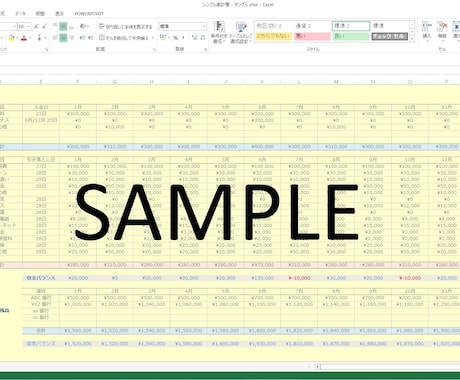Click the Increase Decimal icon
The height and width of the screenshot is (380, 460).
pos(195,38)
